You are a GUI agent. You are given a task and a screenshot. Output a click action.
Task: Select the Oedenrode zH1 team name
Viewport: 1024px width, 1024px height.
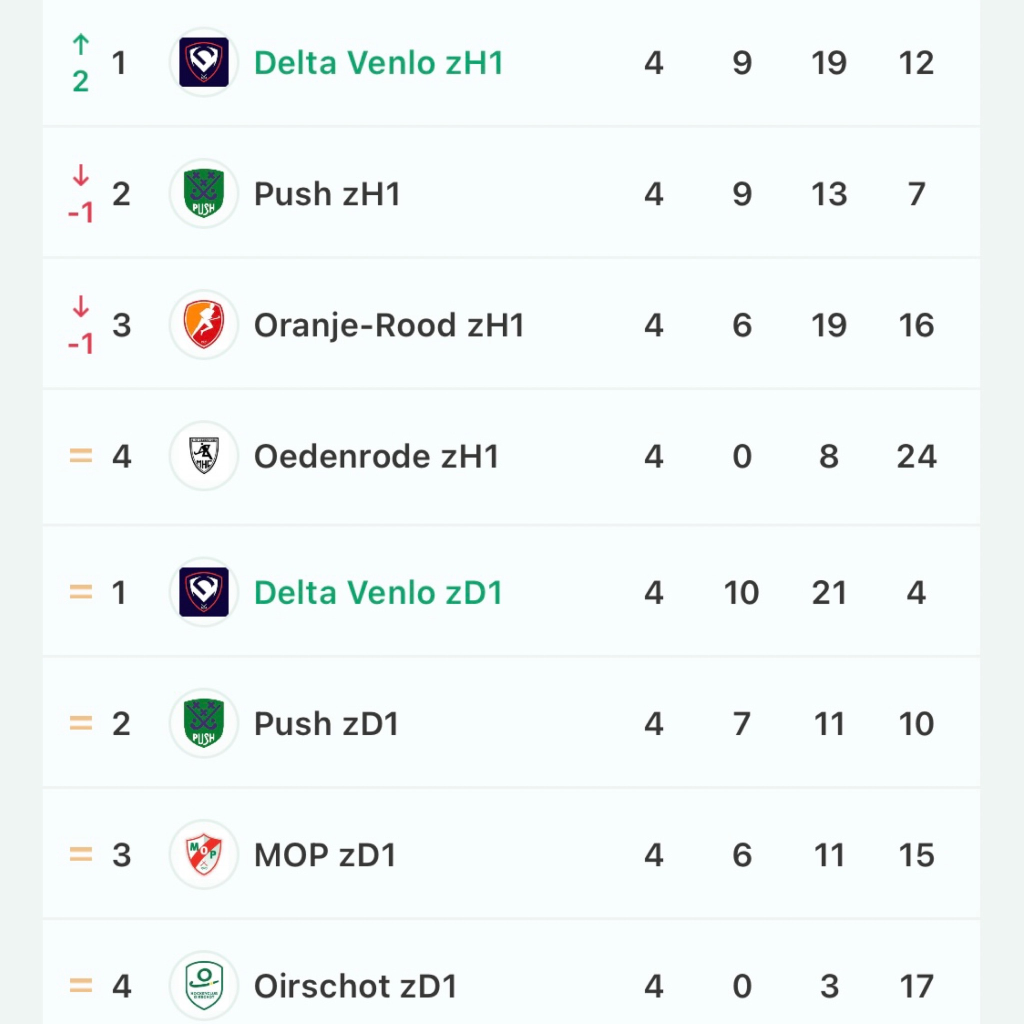(x=376, y=456)
